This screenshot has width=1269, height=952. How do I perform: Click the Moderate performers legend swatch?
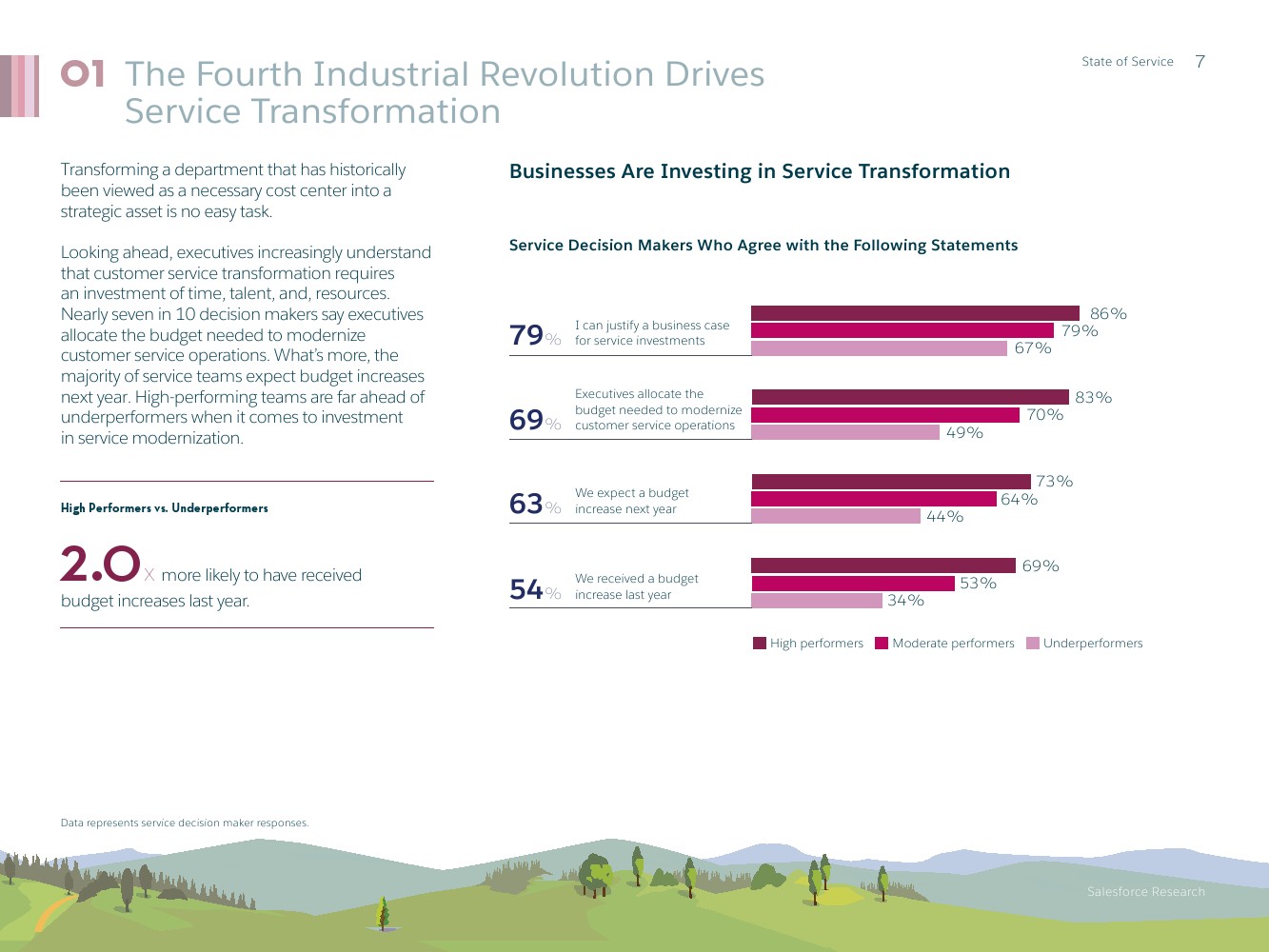click(881, 644)
